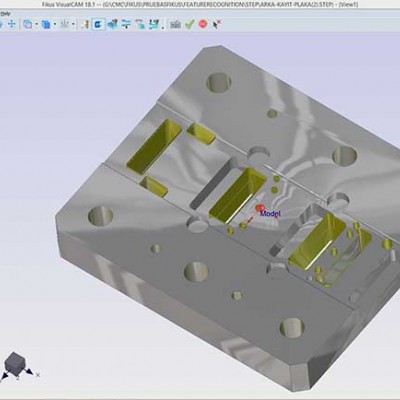Click the horizontal lines wire path icon
This screenshot has height=400, width=400.
pos(126,24)
